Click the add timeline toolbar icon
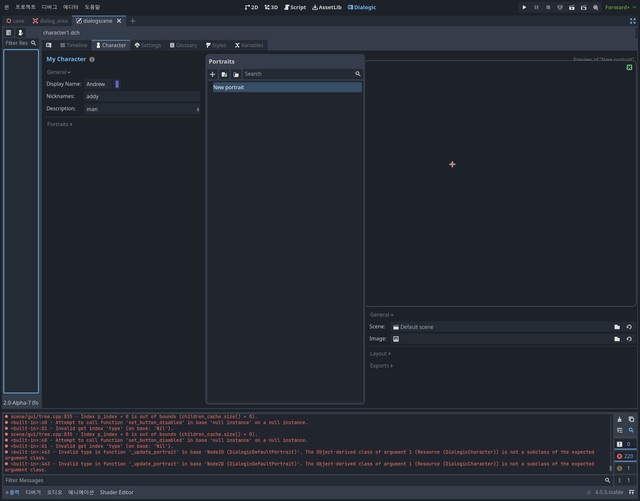This screenshot has width=640, height=501. pos(9,33)
